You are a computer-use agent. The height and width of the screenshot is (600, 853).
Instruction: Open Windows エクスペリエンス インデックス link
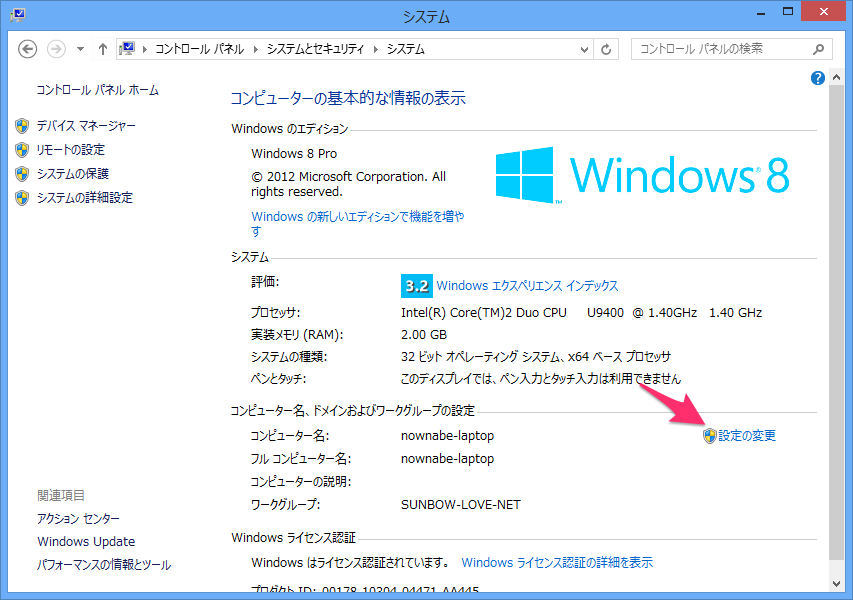click(x=527, y=286)
